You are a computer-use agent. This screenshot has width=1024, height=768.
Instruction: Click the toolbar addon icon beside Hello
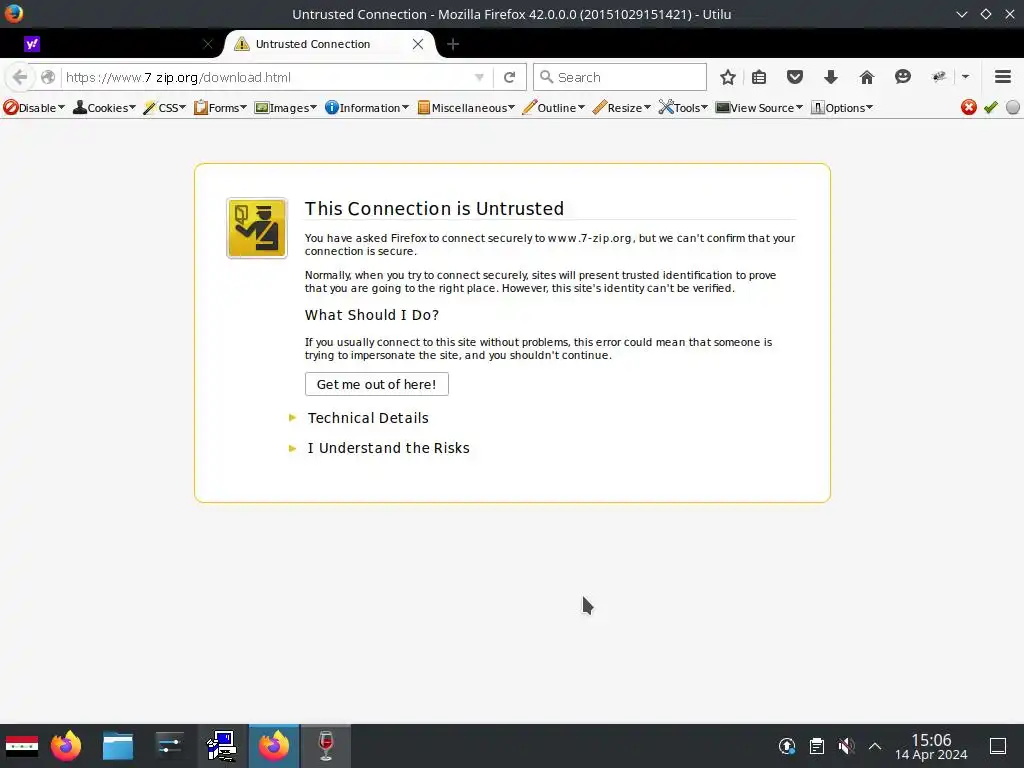click(938, 77)
